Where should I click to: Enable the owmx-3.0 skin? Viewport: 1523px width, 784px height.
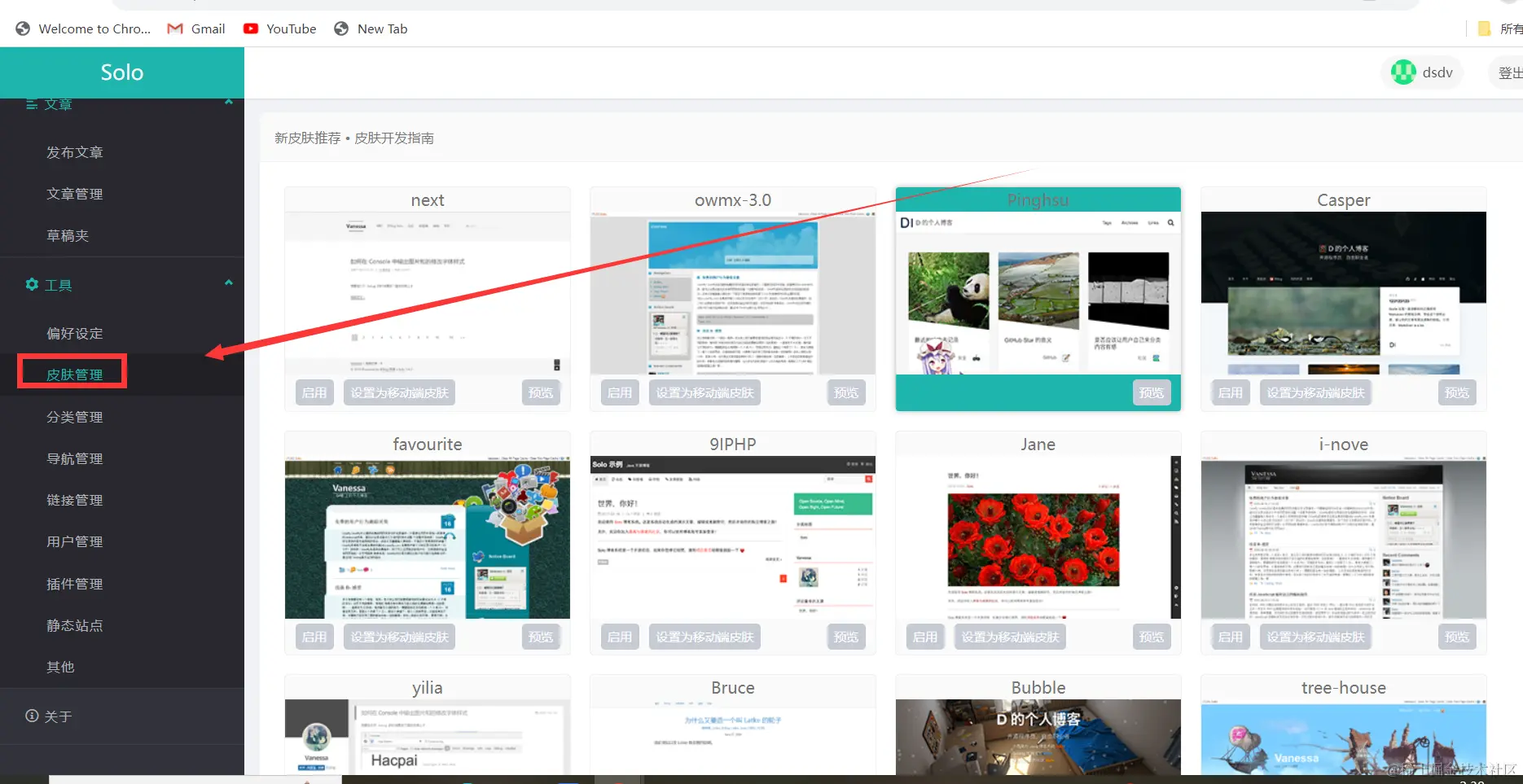pos(620,392)
